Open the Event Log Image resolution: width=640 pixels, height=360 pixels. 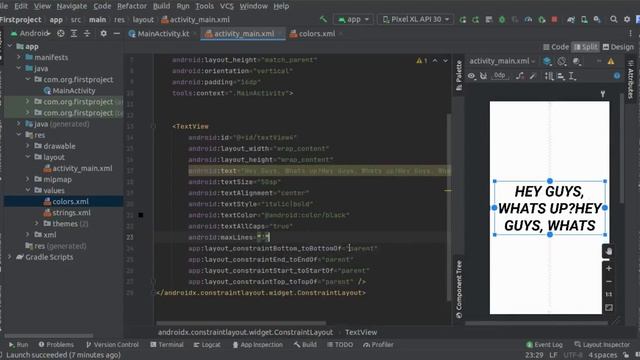[x=544, y=344]
